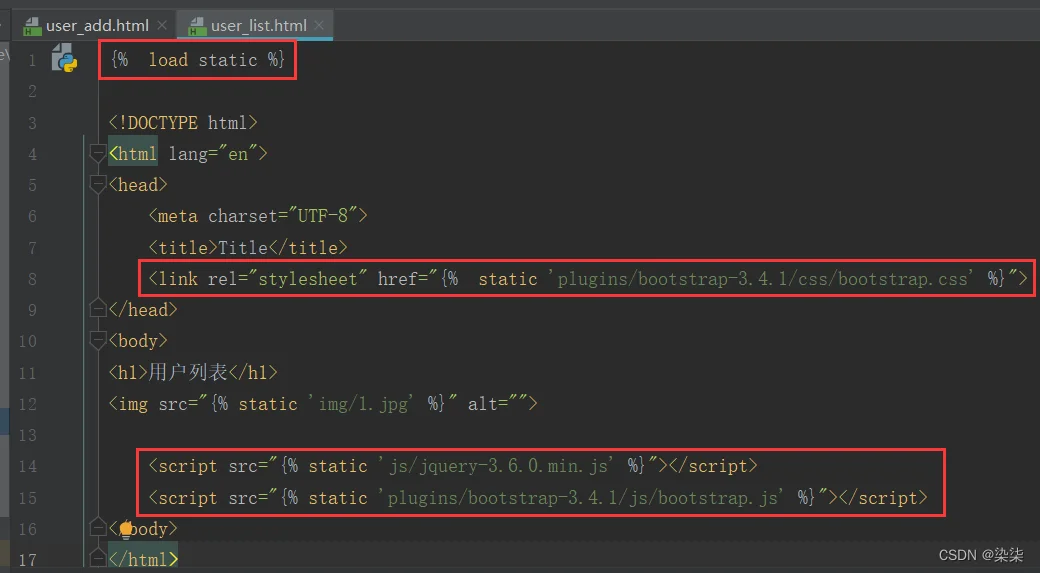Click the DOCTYPE html declaration
Image resolution: width=1040 pixels, height=573 pixels.
click(x=183, y=123)
